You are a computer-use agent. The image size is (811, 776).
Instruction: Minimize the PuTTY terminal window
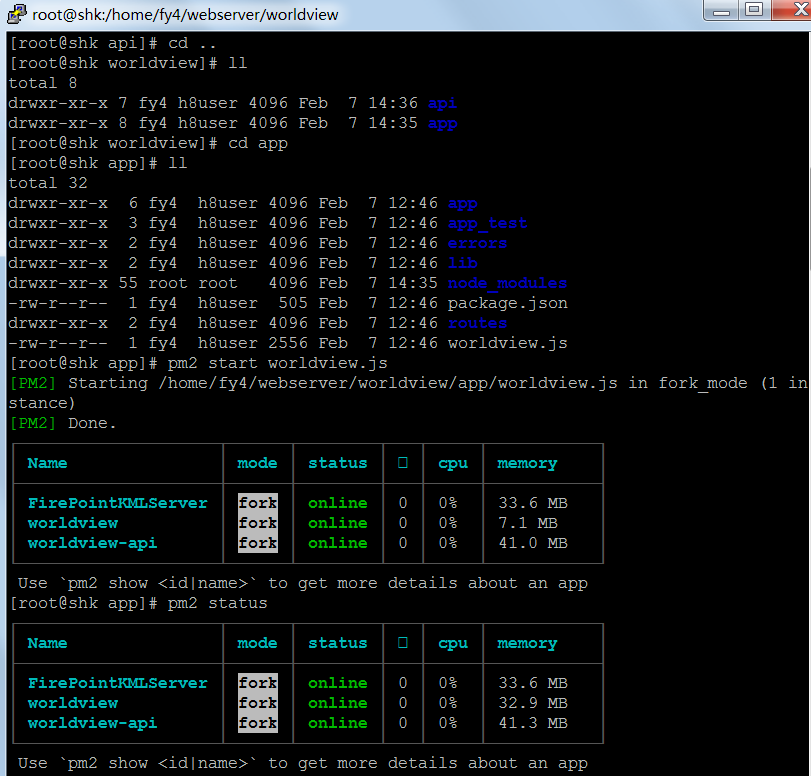[x=721, y=10]
